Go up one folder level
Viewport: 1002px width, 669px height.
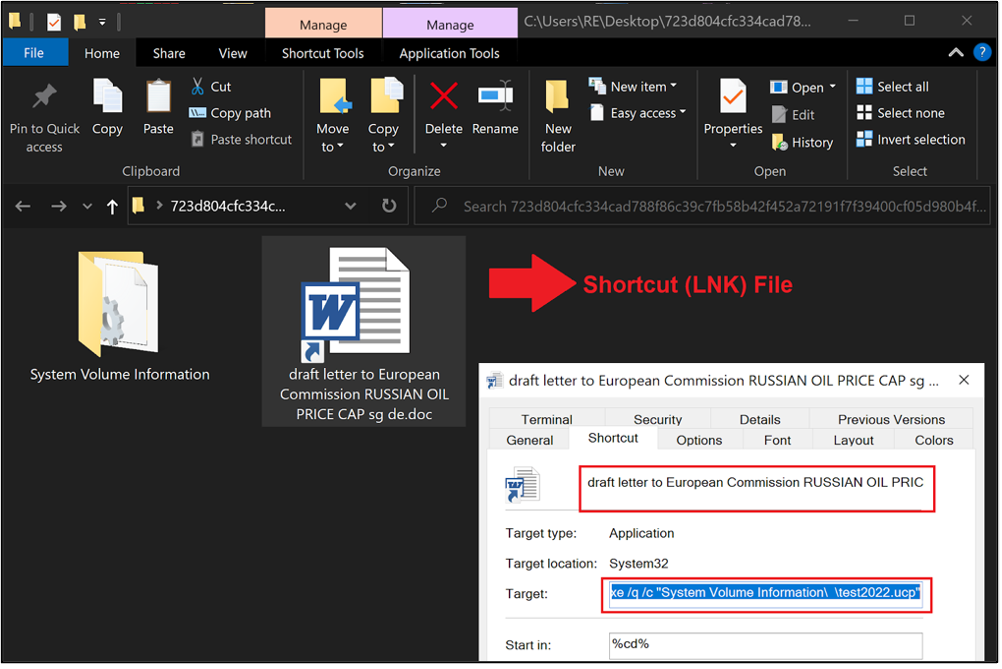pos(112,206)
